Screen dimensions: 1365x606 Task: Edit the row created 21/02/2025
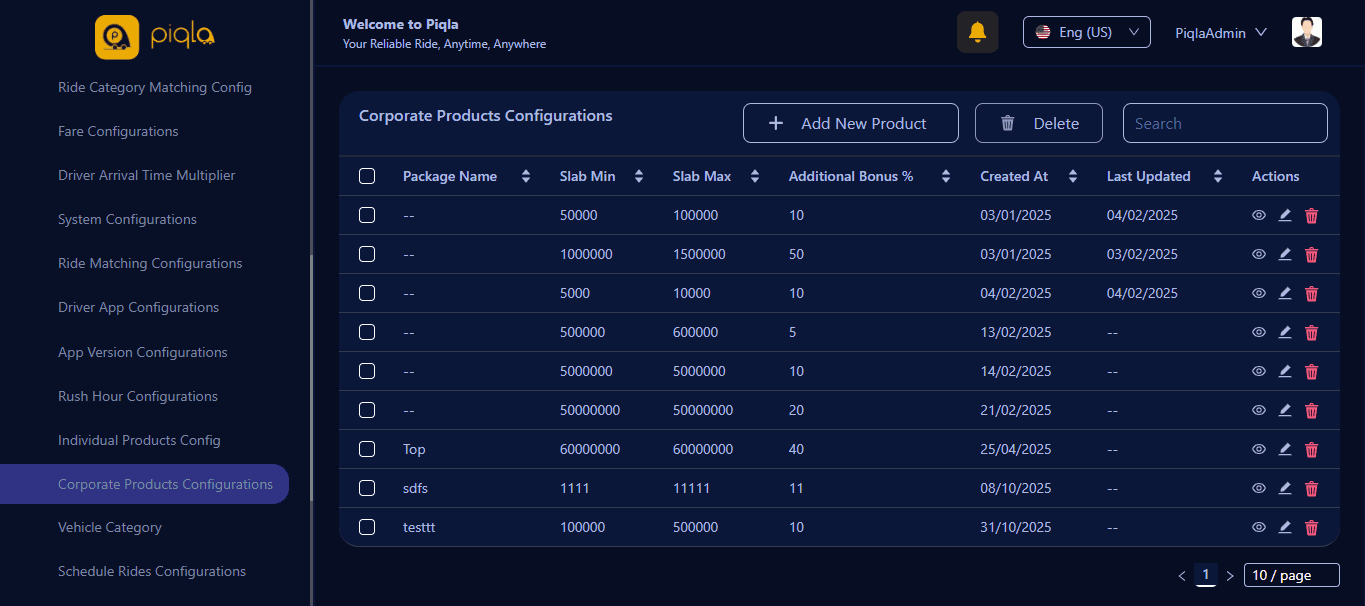tap(1285, 410)
